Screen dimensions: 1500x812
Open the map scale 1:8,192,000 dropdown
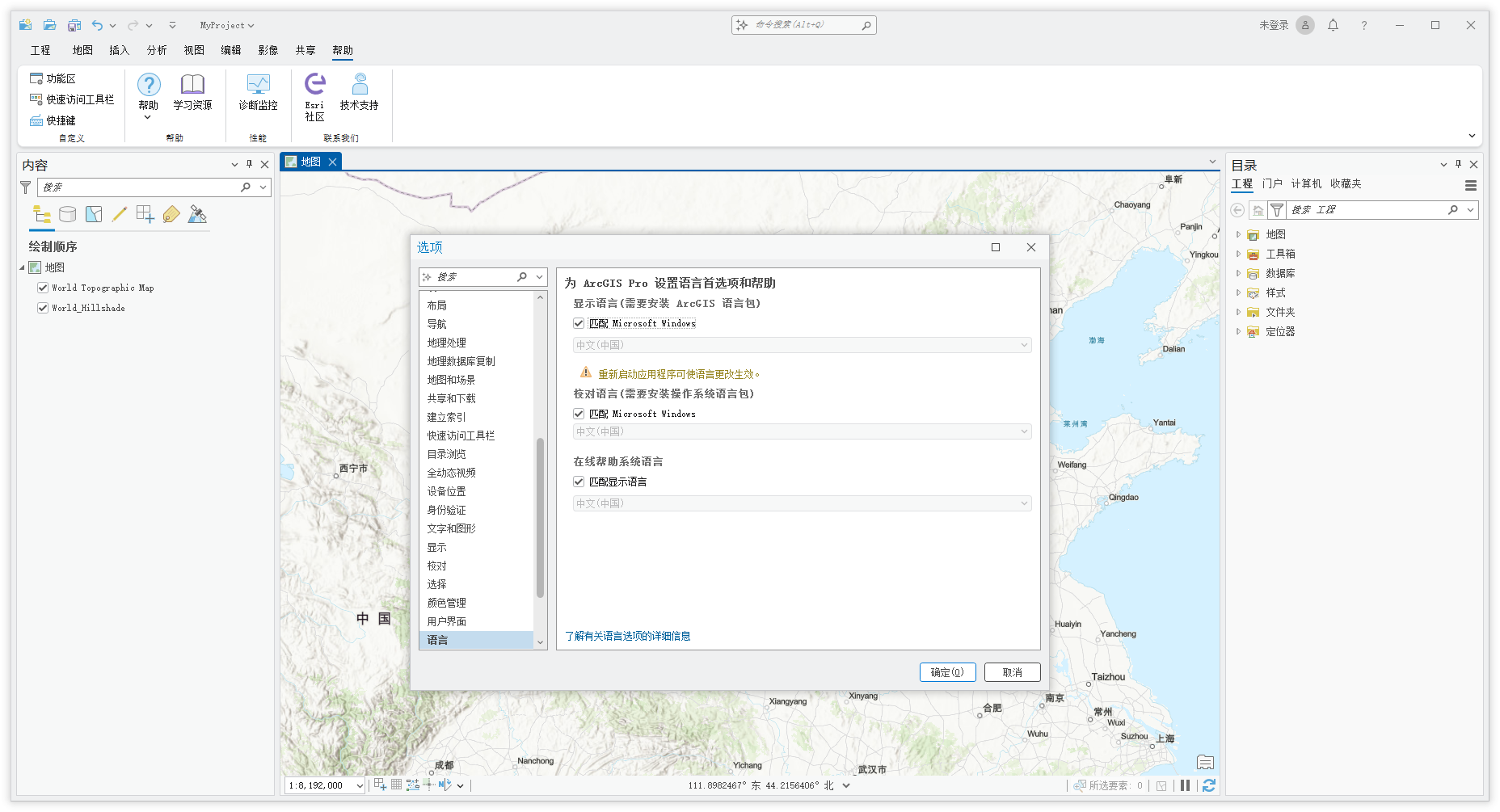coord(360,785)
